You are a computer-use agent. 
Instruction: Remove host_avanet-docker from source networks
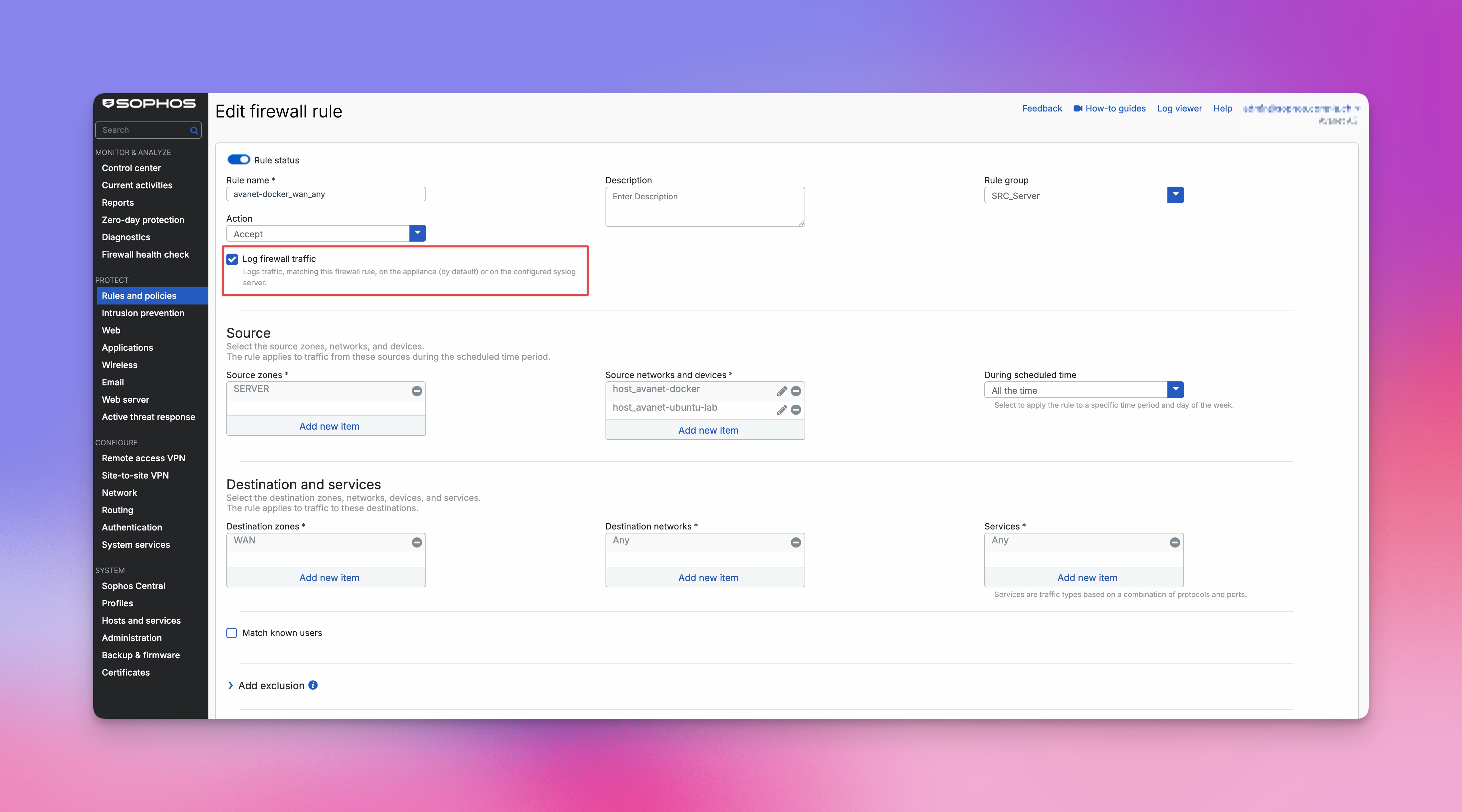click(x=796, y=391)
